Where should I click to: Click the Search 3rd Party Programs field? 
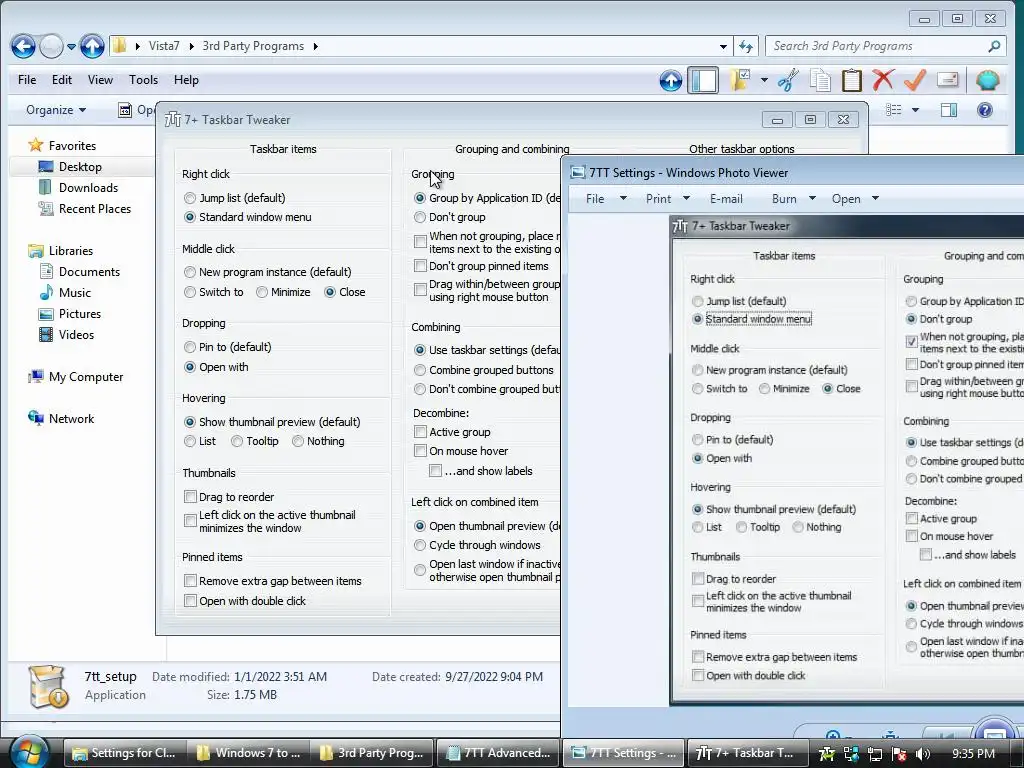pos(885,46)
